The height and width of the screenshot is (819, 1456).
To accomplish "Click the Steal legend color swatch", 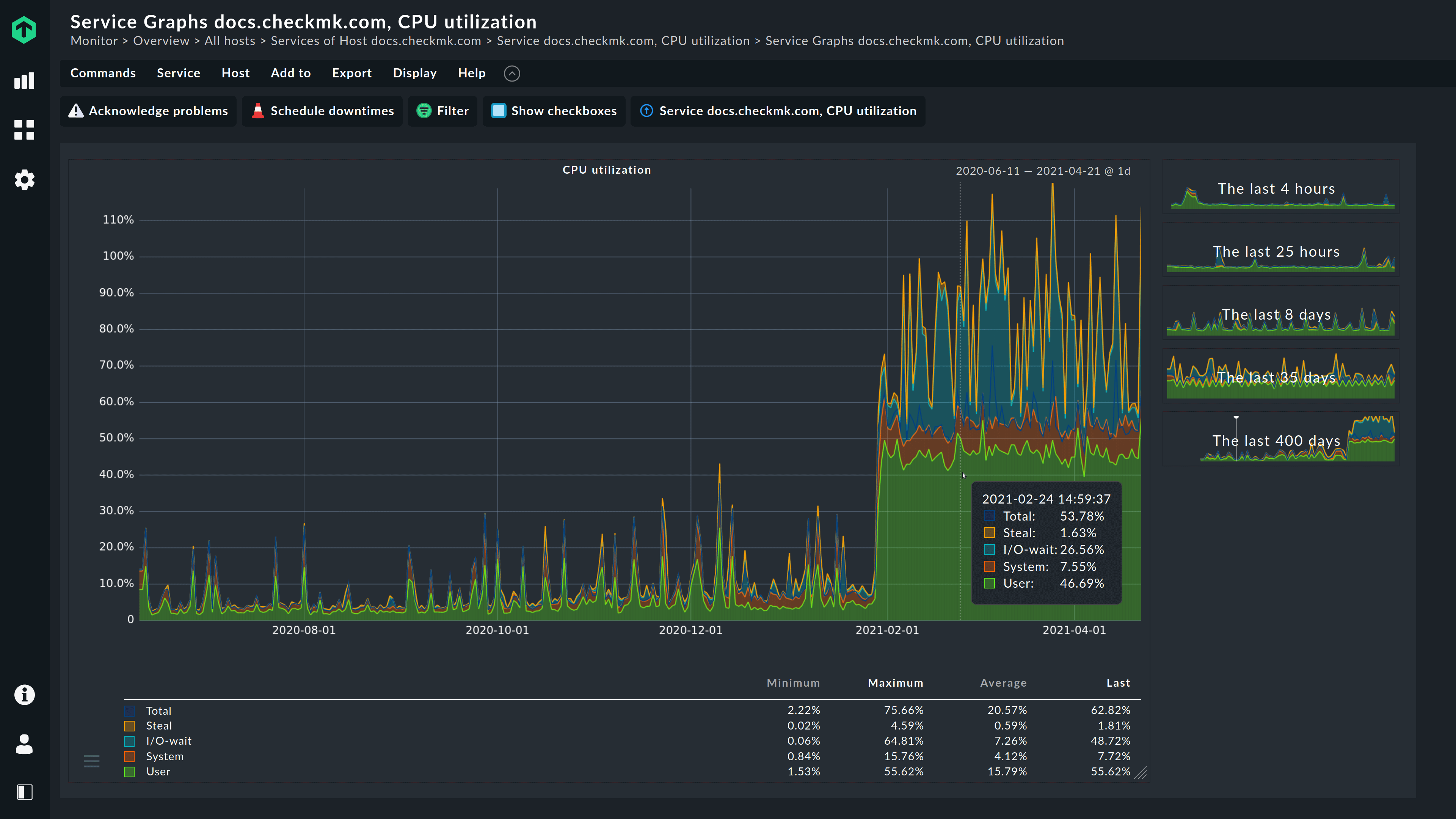I will (129, 726).
